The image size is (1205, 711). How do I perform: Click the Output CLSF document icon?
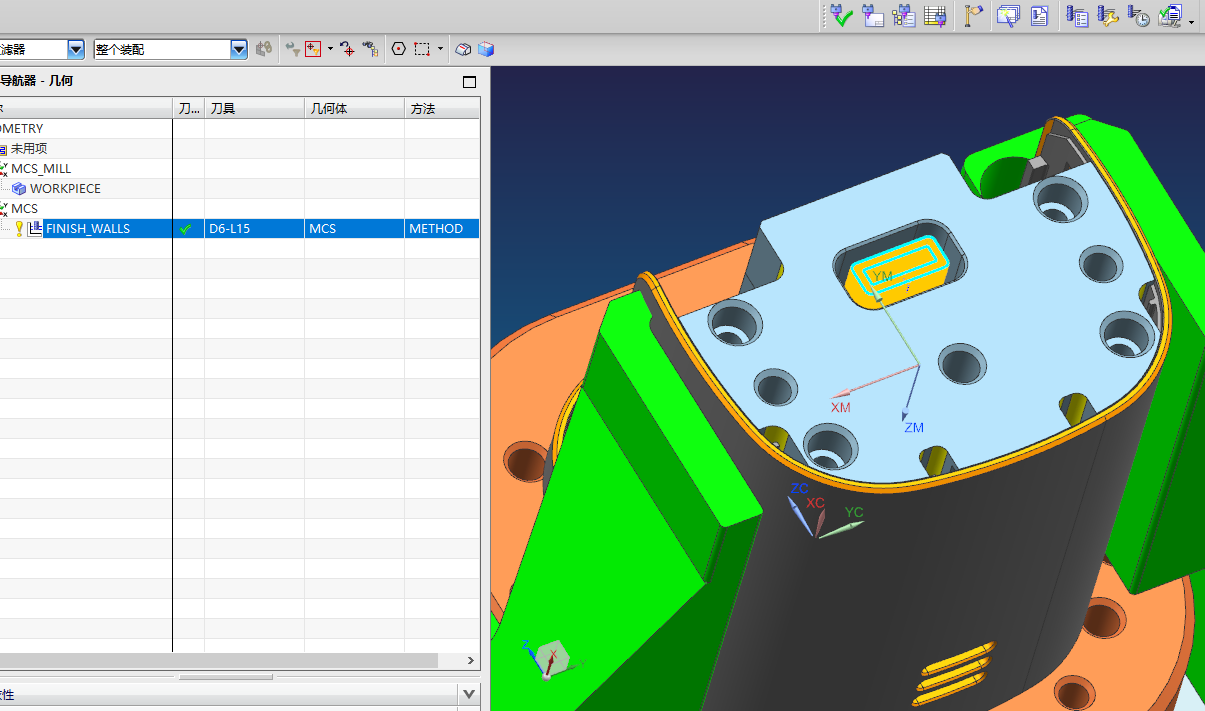coord(1039,16)
